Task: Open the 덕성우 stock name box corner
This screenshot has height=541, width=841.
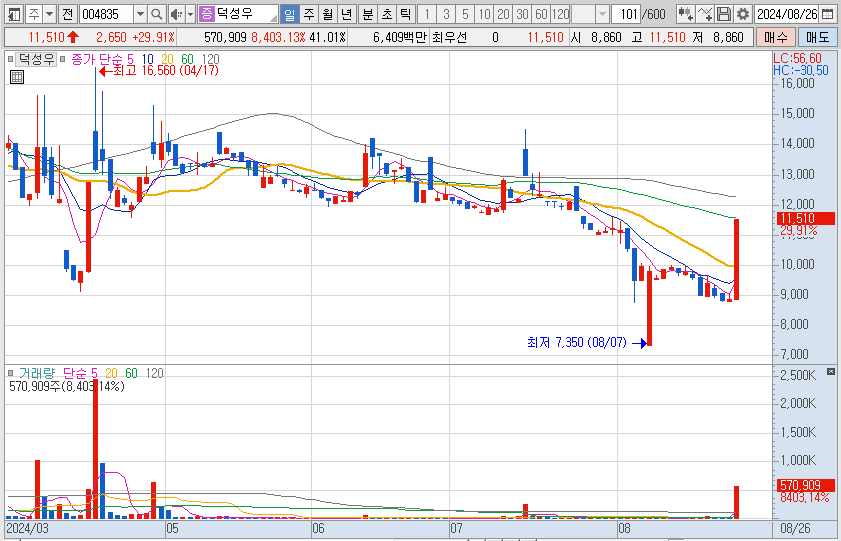Action: [274, 18]
